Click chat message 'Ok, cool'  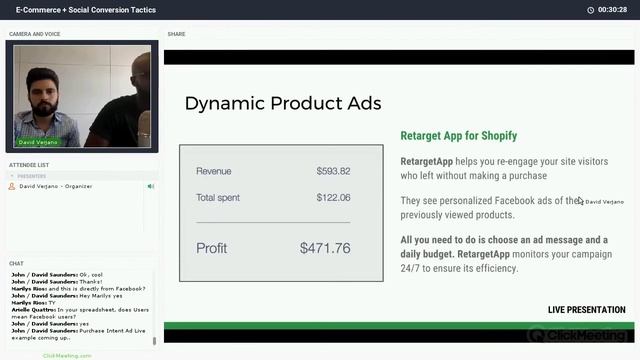click(91, 275)
